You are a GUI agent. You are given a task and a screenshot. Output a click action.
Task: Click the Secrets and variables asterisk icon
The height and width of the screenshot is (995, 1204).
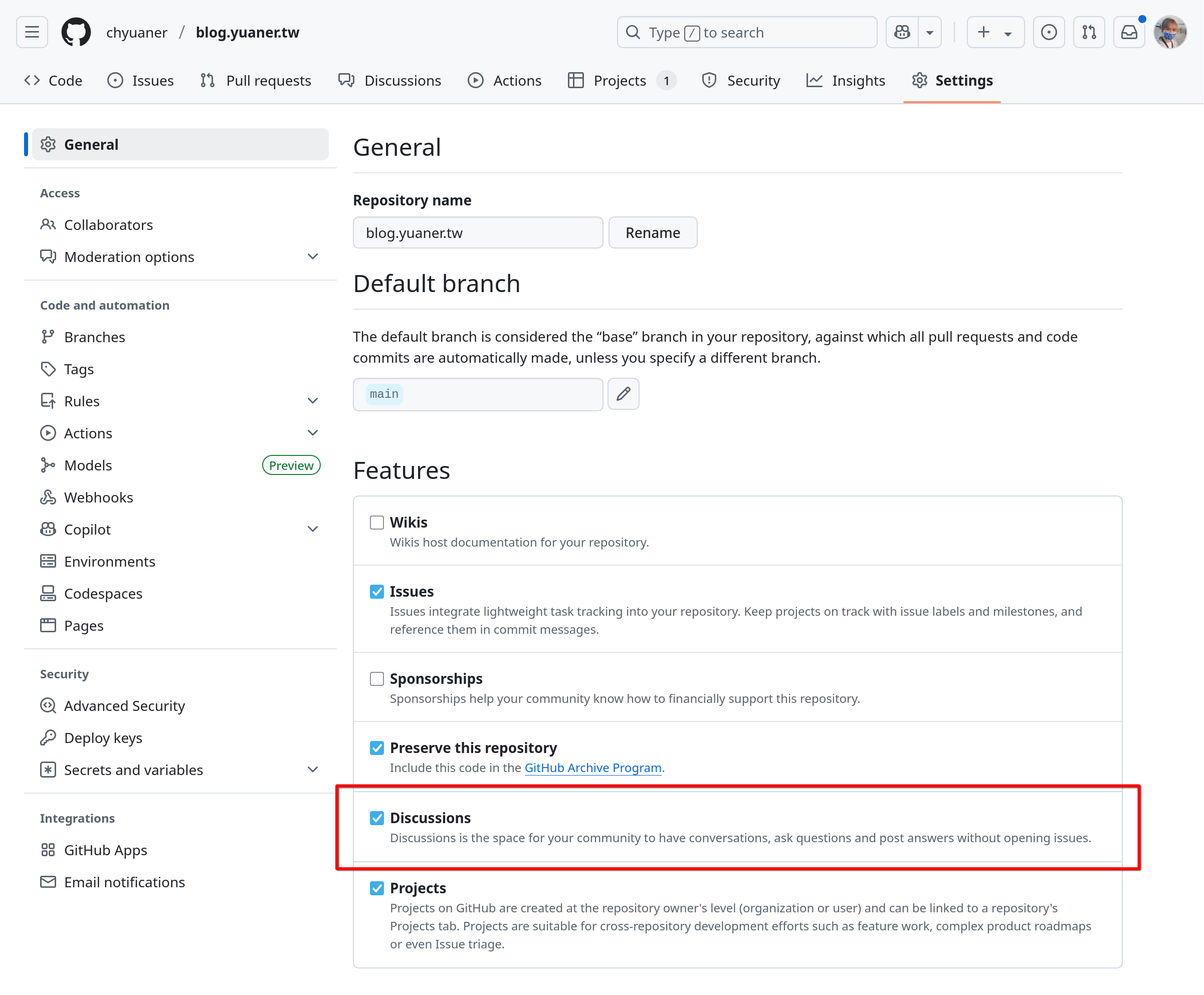pos(48,771)
